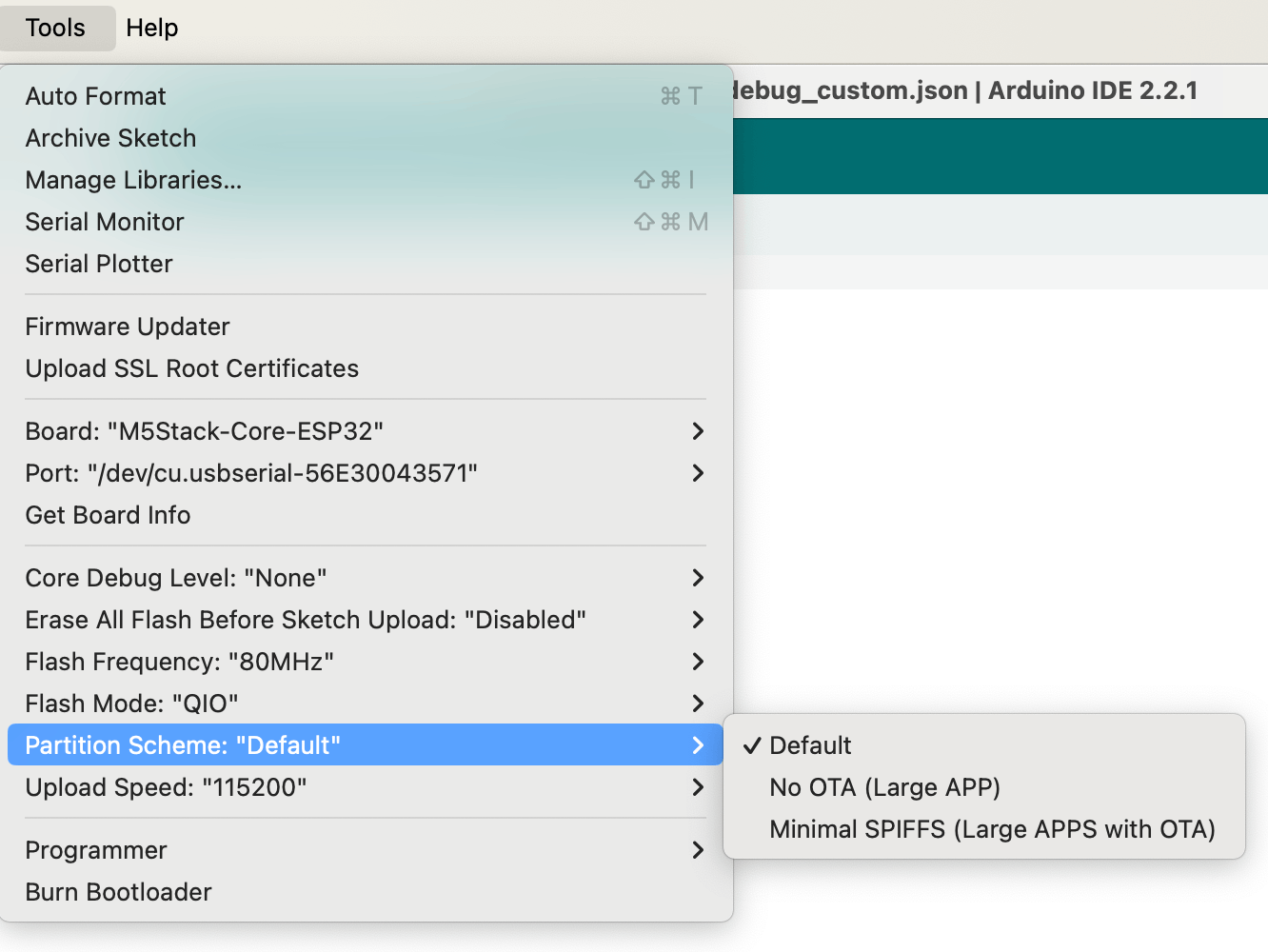Select No OTA (Large APP) scheme

pyautogui.click(x=984, y=787)
